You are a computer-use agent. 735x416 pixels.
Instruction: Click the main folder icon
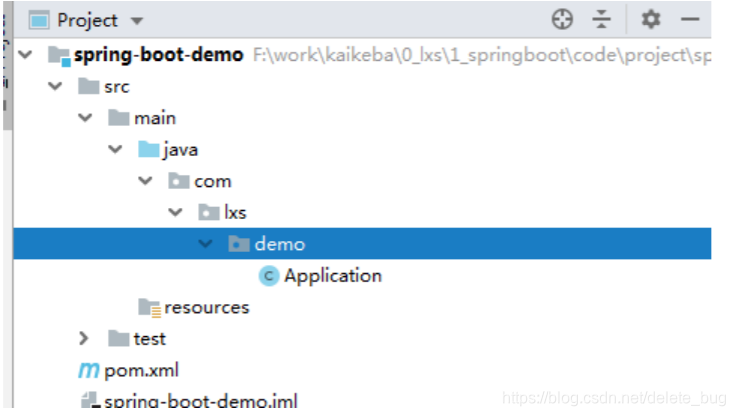[x=119, y=118]
